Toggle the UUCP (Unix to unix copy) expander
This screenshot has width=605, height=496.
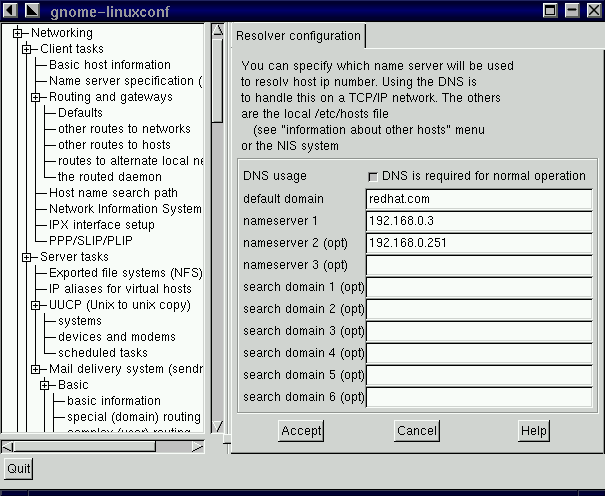point(36,305)
